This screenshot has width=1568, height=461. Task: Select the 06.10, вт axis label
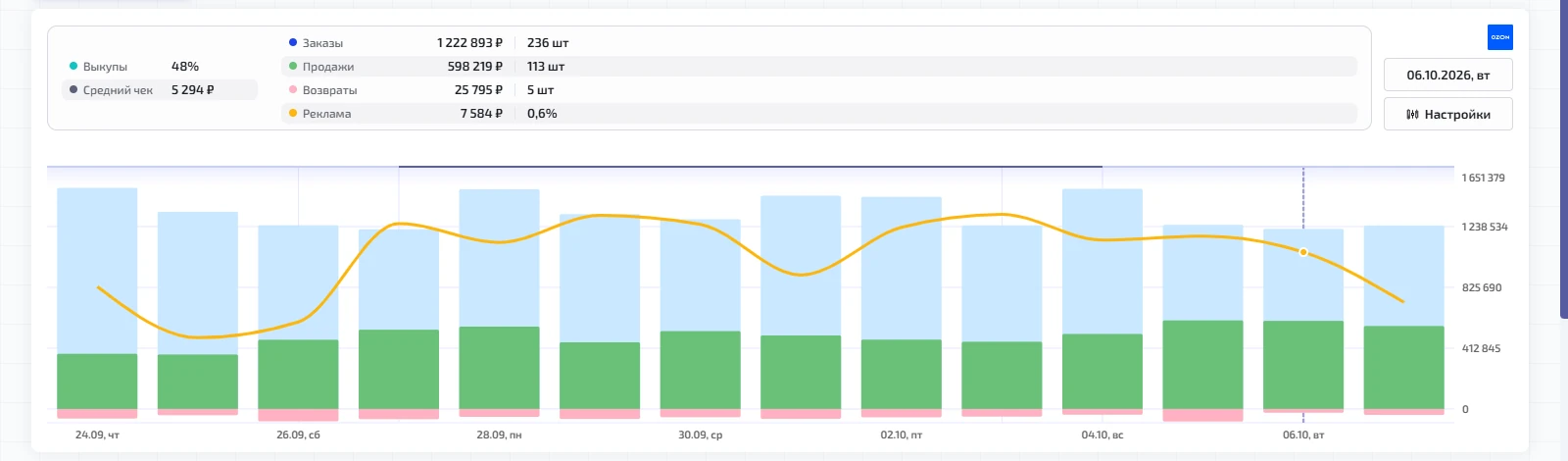tap(1303, 435)
